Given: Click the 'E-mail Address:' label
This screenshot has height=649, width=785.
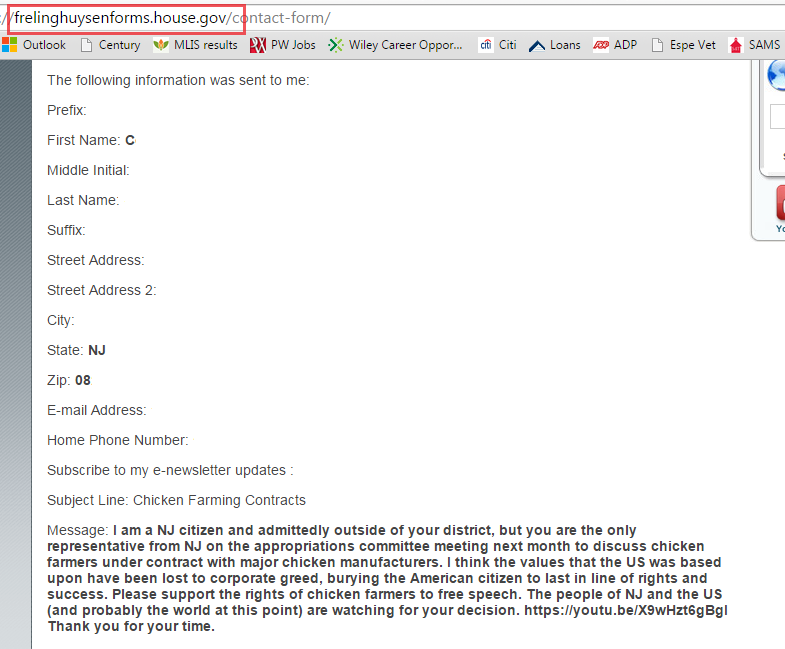Looking at the screenshot, I should [x=97, y=410].
